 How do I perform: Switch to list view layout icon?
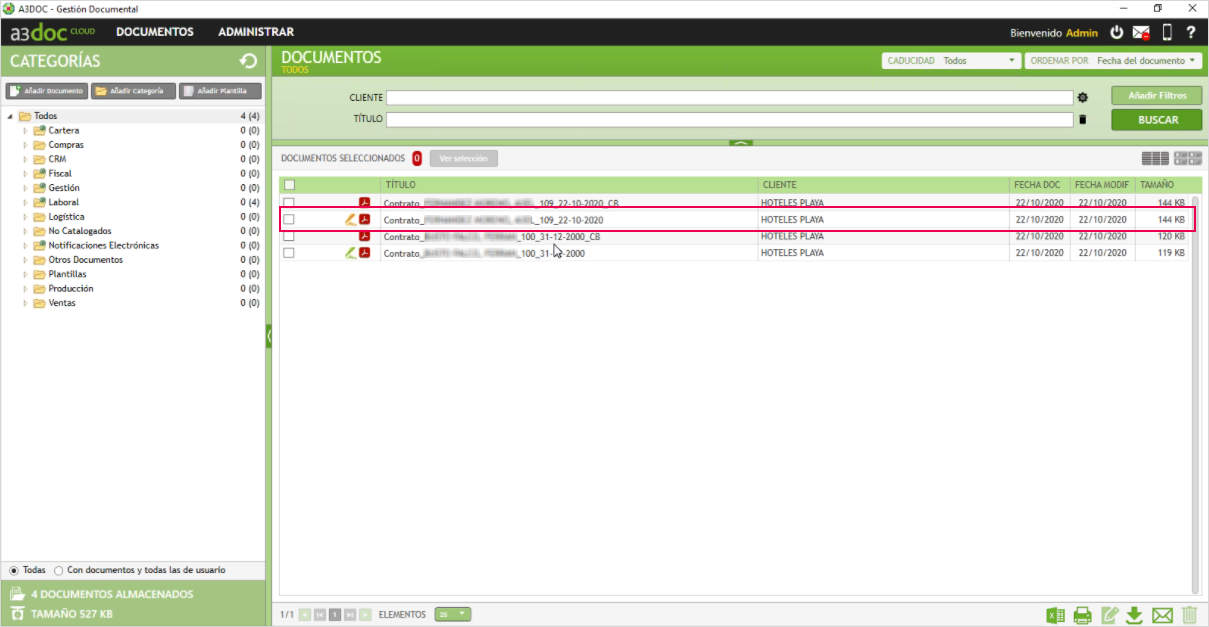pos(1155,158)
